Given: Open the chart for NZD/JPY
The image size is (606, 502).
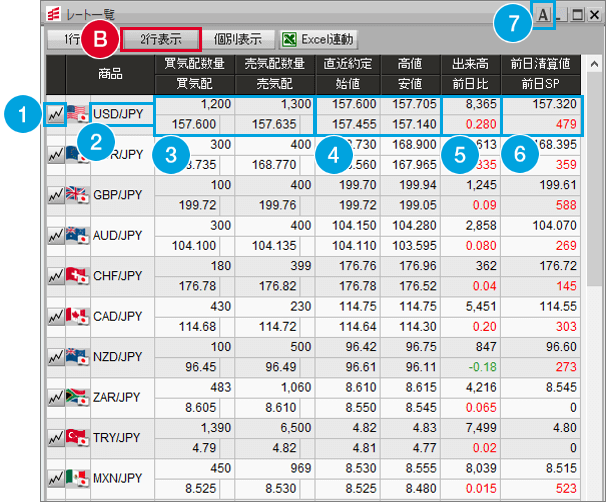Looking at the screenshot, I should 56,357.
